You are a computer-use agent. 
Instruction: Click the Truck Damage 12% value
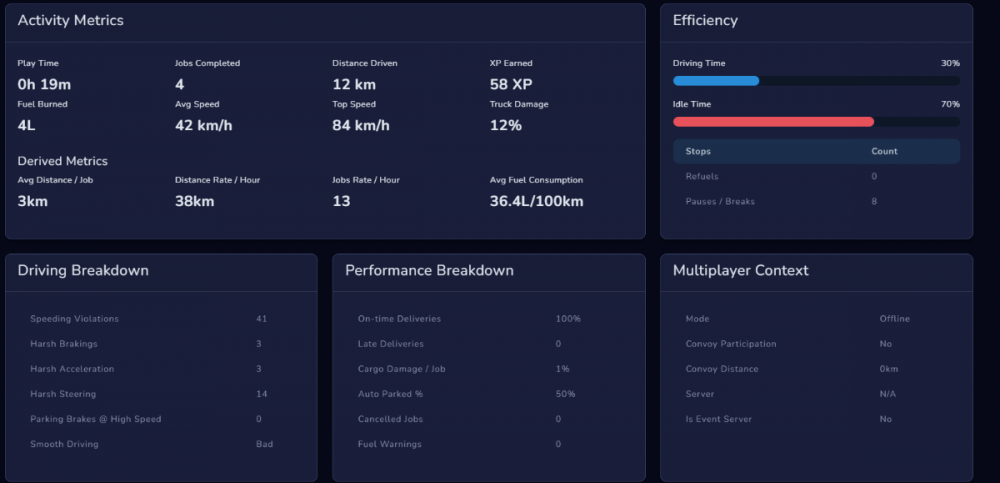point(505,126)
